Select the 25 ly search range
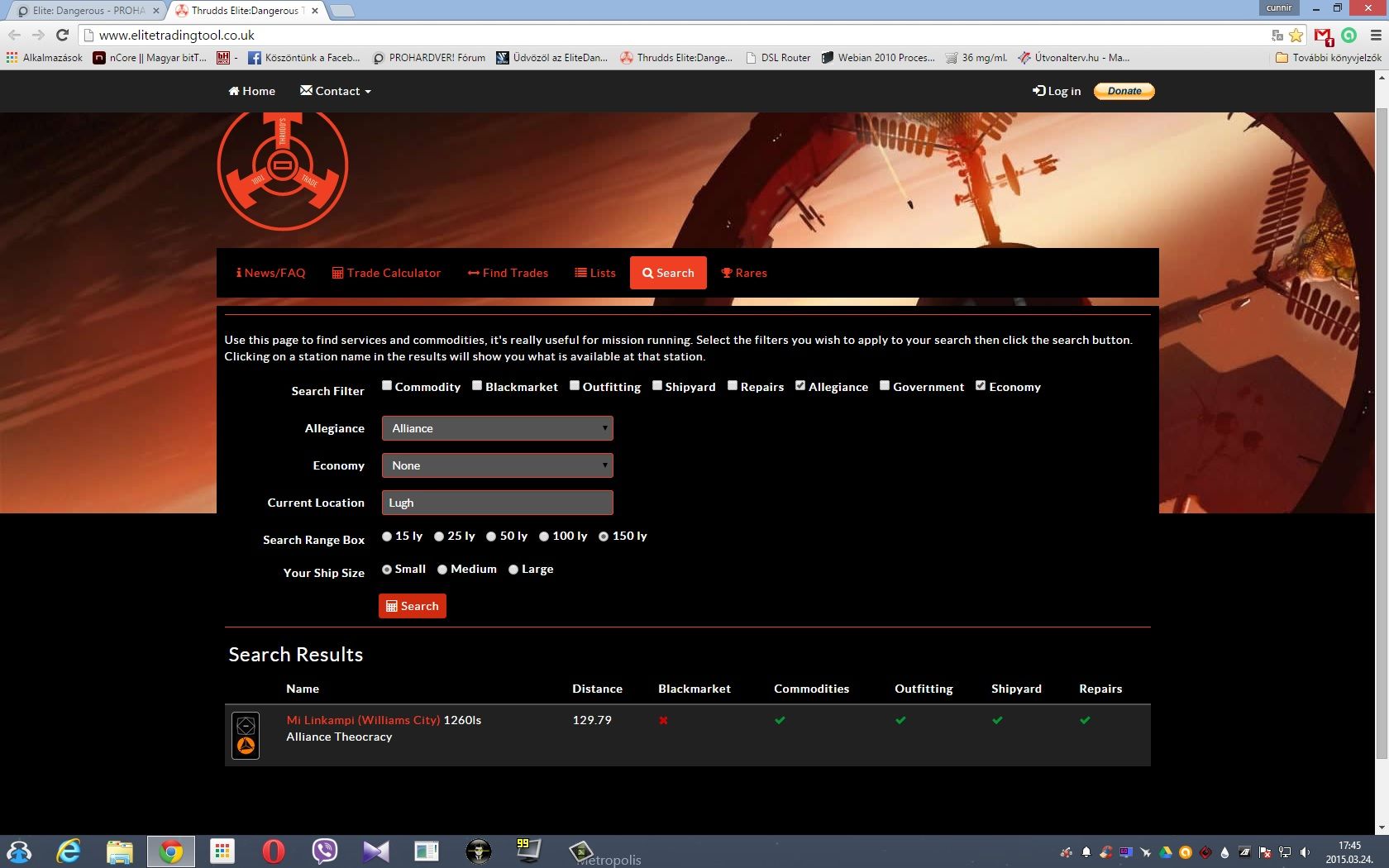The image size is (1389, 868). tap(439, 537)
